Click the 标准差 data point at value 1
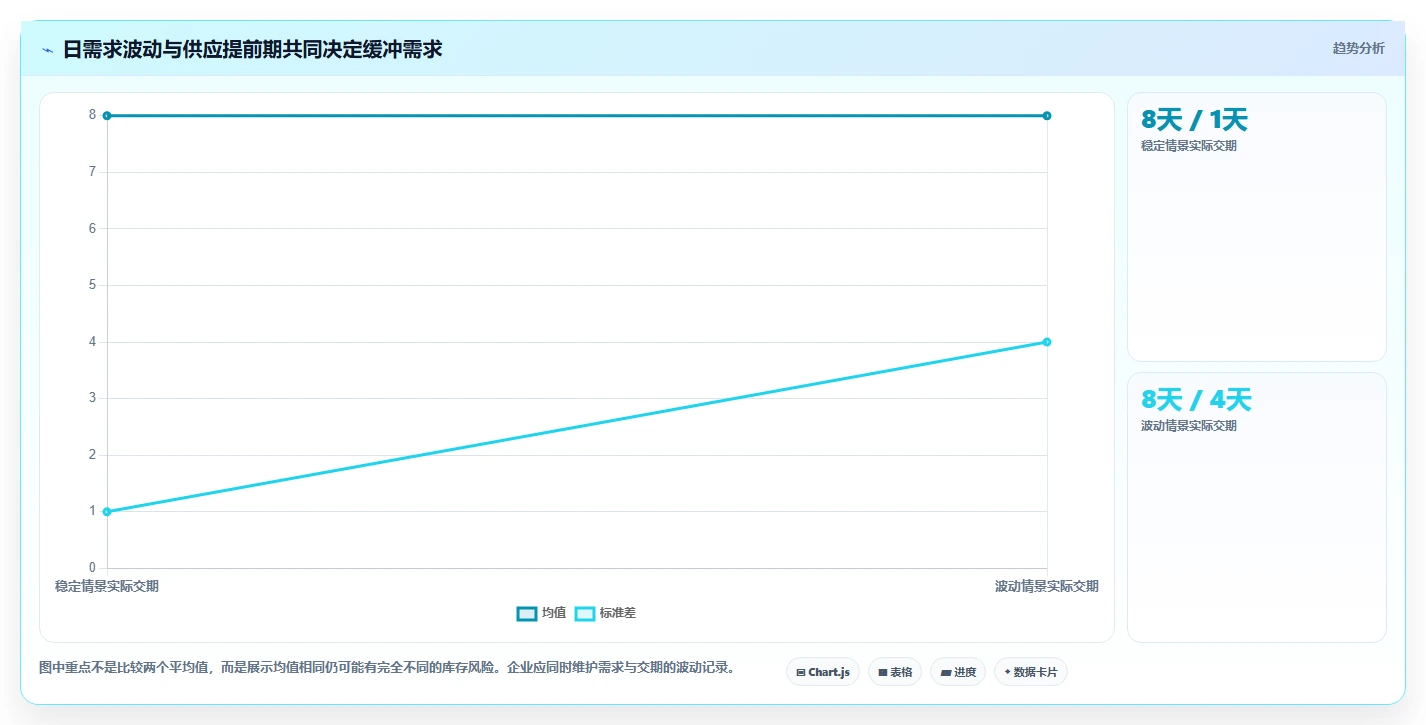Image resolution: width=1426 pixels, height=725 pixels. (107, 512)
